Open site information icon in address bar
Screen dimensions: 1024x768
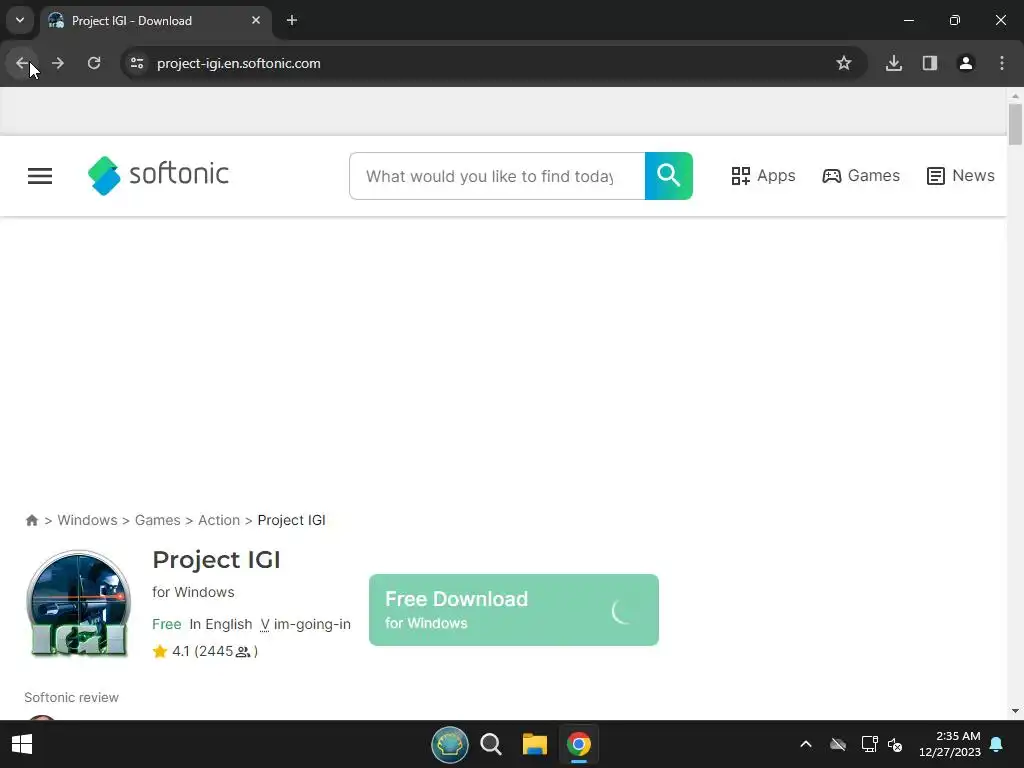[x=137, y=63]
